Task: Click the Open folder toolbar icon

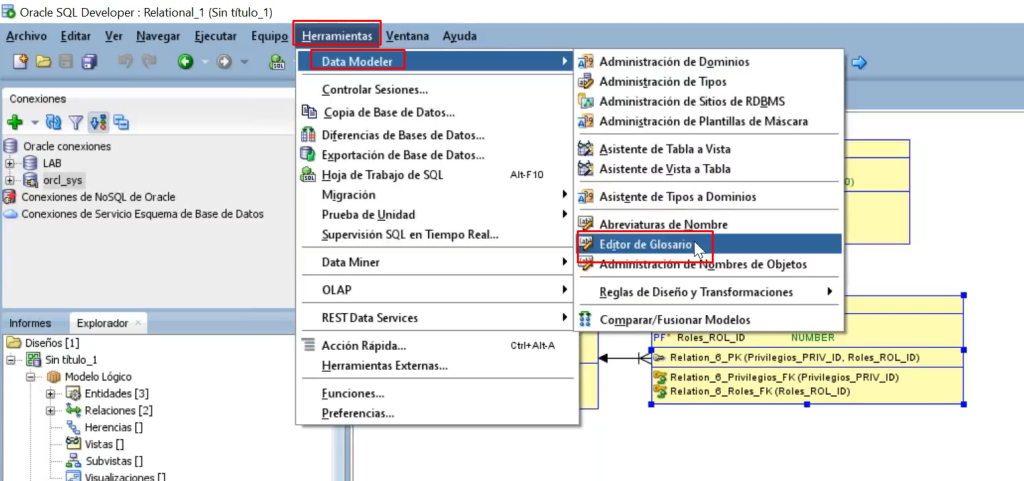Action: point(43,62)
